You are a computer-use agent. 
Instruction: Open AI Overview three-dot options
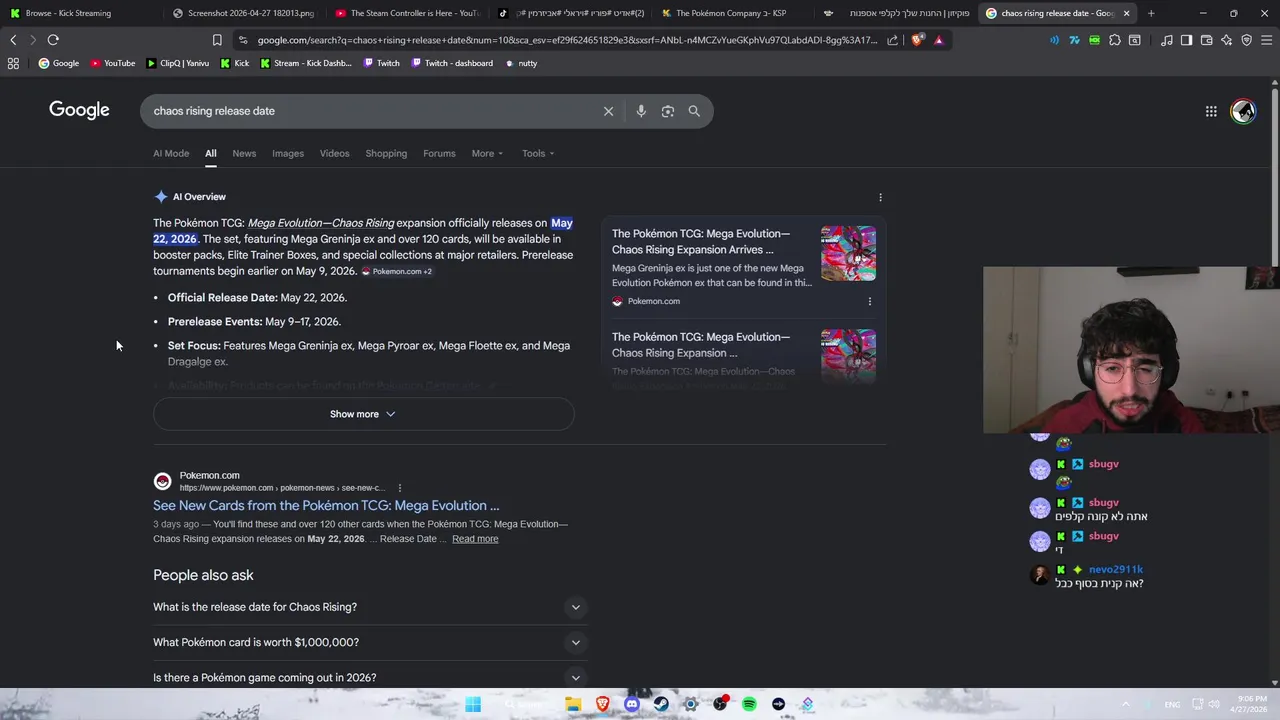(880, 197)
